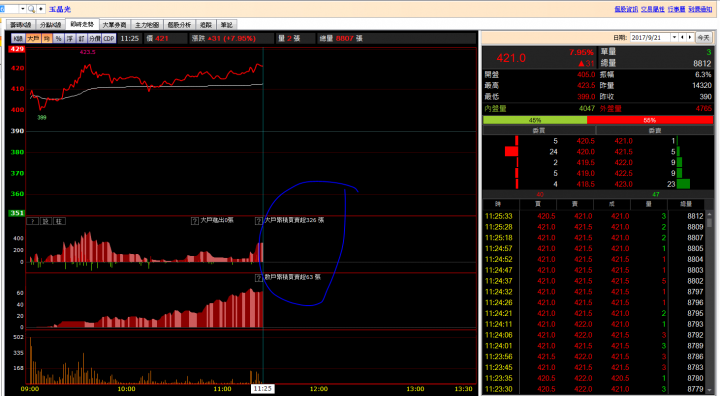Click the 今天 today button
720x396 pixels.
click(703, 38)
